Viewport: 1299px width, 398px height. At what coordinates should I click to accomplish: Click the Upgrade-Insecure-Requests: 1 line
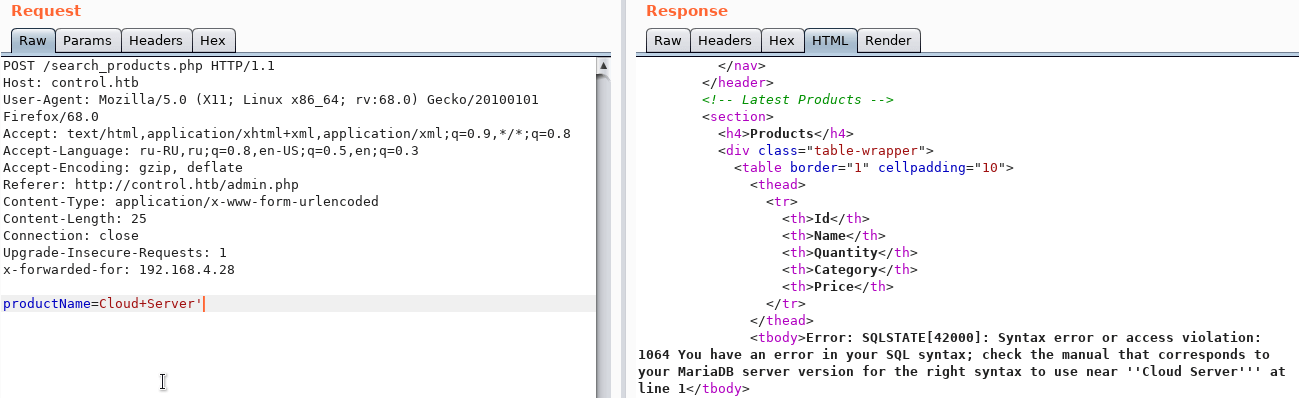[115, 253]
